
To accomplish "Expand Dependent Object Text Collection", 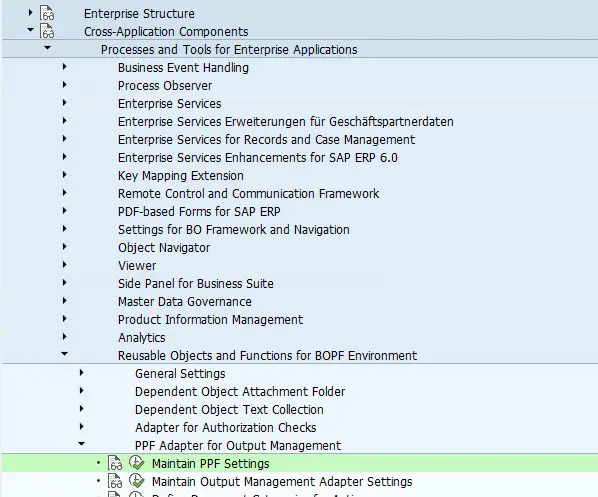I will (81, 409).
